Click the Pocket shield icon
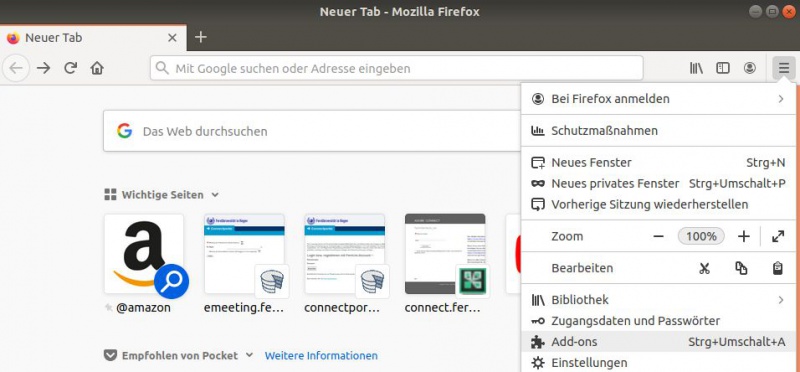 point(110,355)
